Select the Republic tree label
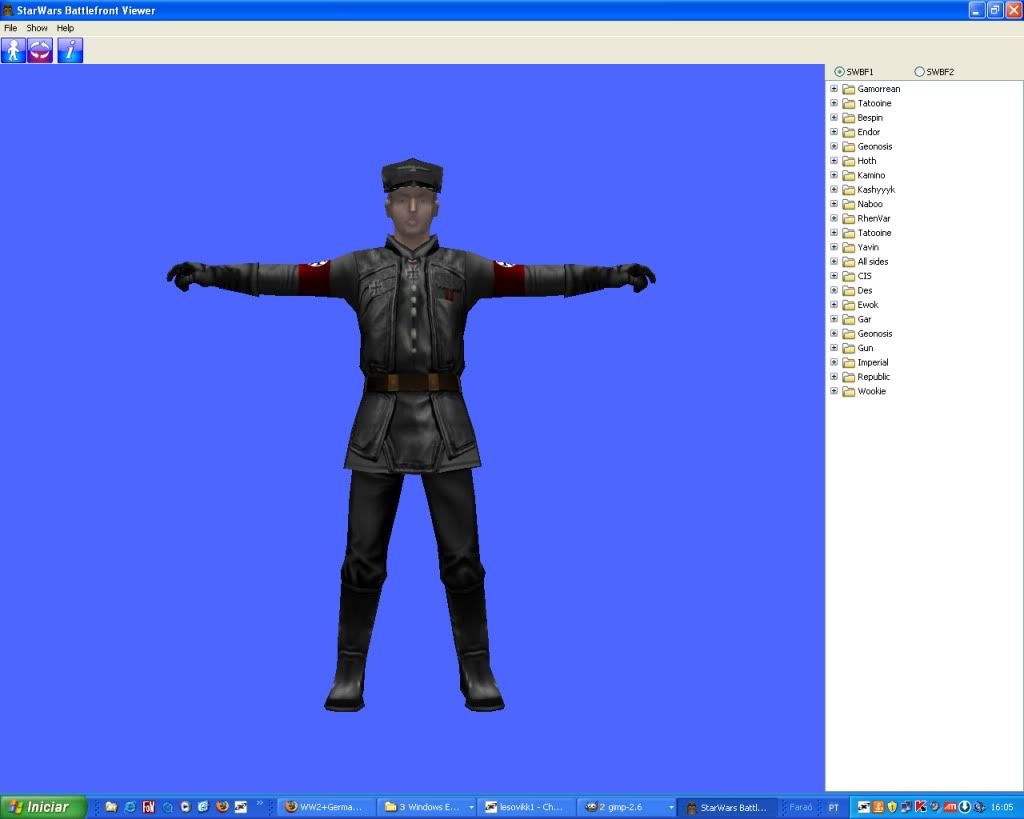The height and width of the screenshot is (819, 1024). (873, 377)
